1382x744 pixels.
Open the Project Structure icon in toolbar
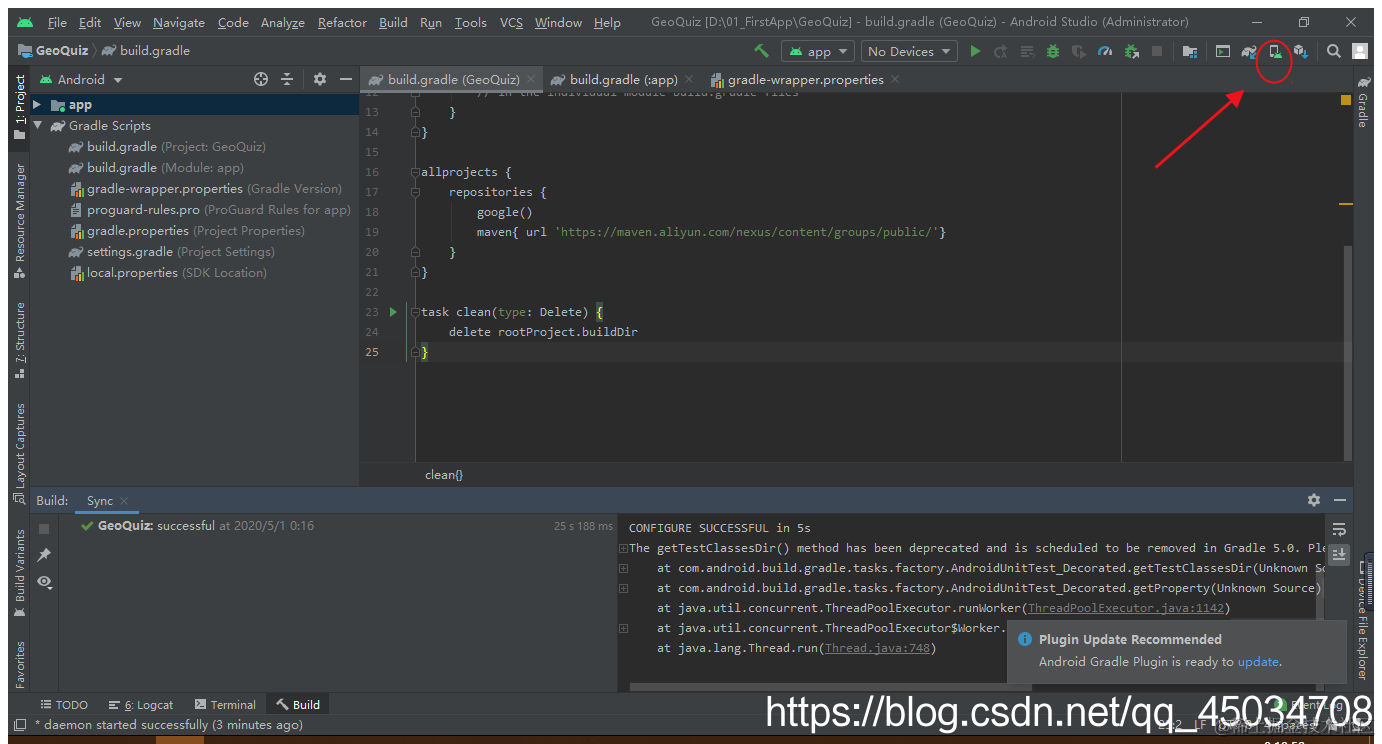tap(1190, 51)
